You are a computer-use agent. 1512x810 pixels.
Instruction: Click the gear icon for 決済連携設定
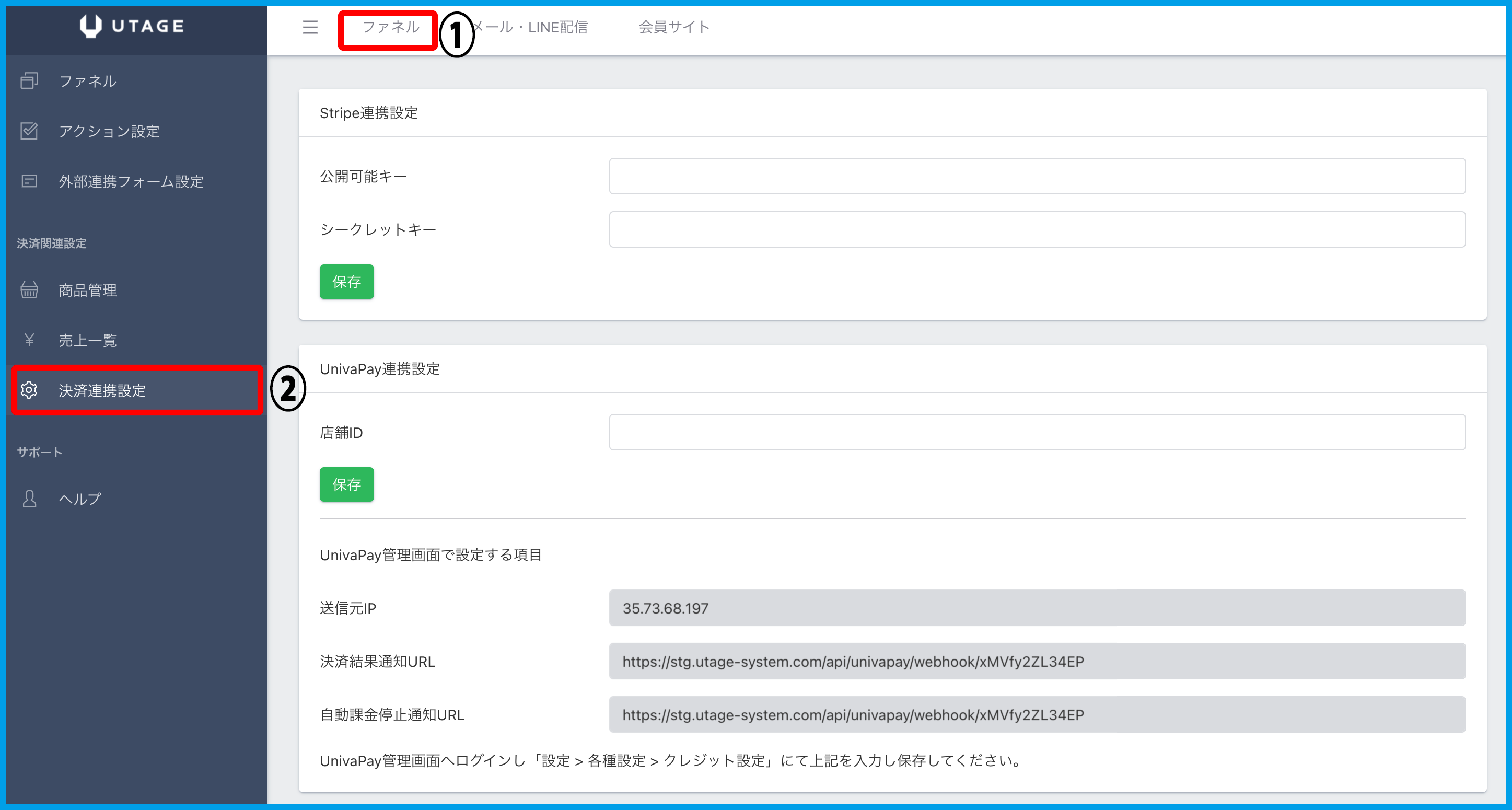pyautogui.click(x=29, y=390)
